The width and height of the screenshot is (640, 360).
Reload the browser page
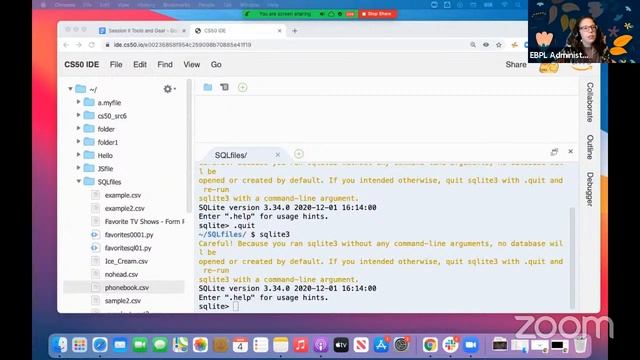point(91,45)
